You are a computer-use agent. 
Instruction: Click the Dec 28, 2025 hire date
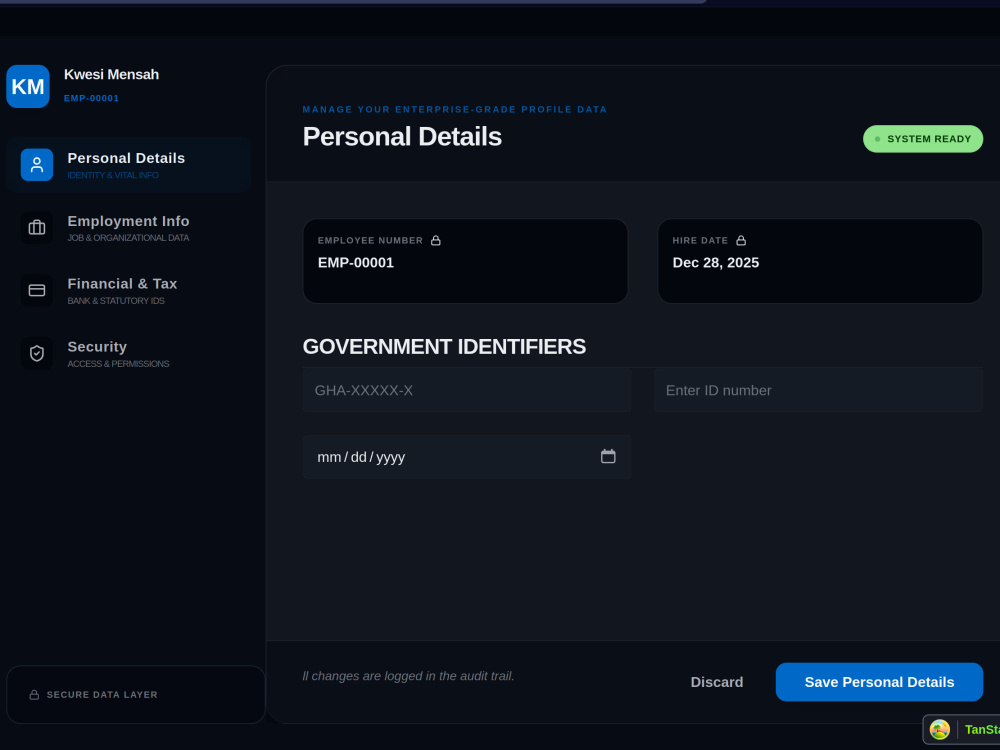tap(716, 263)
